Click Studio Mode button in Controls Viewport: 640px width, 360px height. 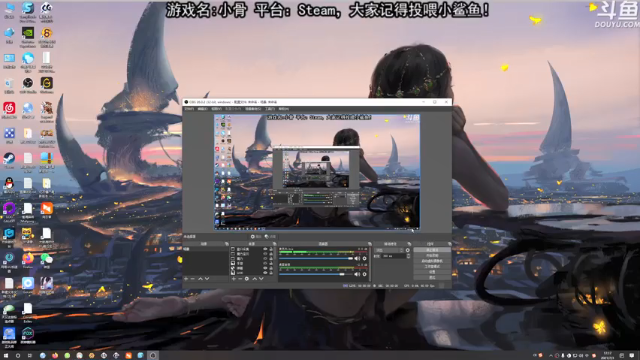click(432, 267)
